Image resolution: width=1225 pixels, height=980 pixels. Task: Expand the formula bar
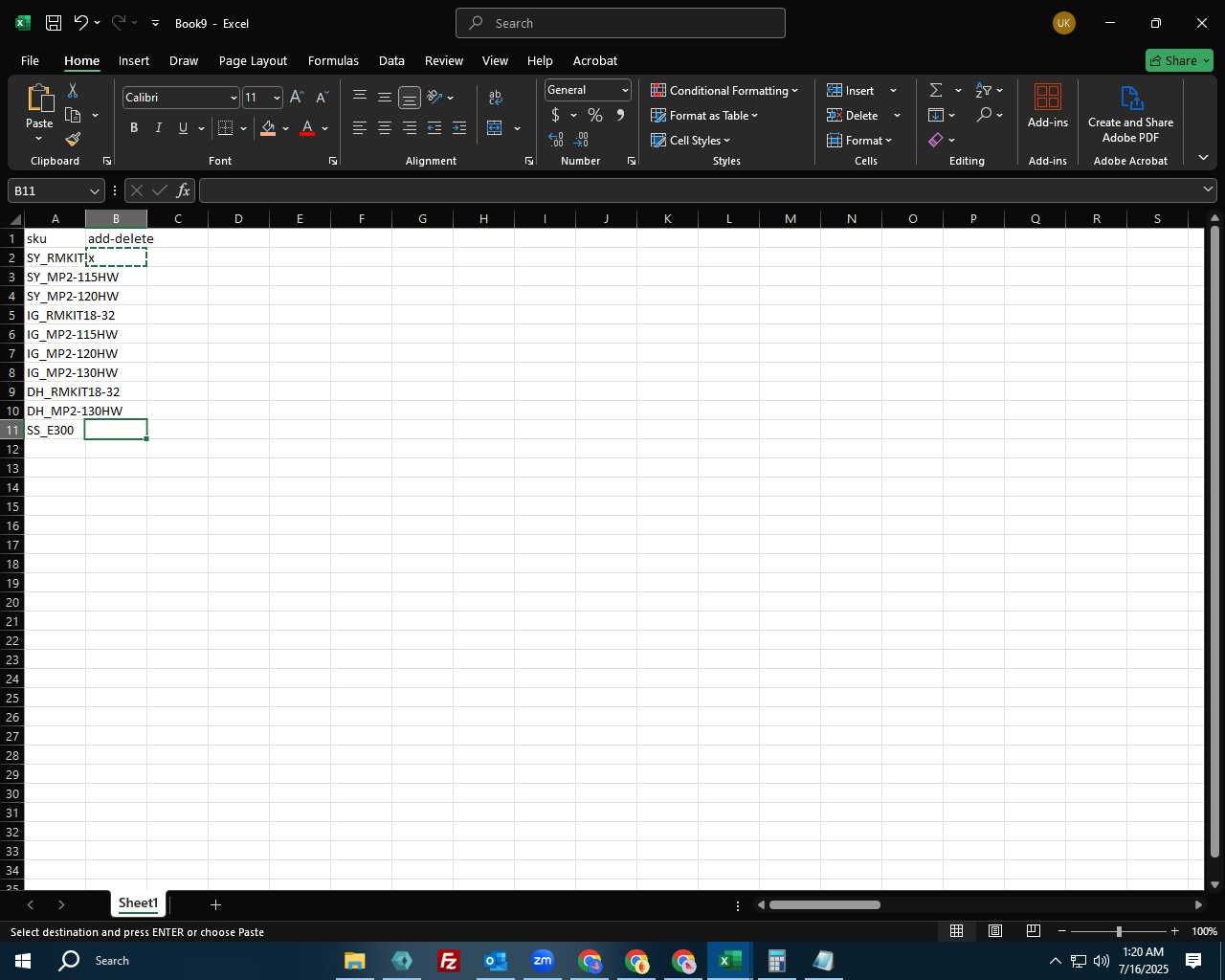pyautogui.click(x=1208, y=189)
